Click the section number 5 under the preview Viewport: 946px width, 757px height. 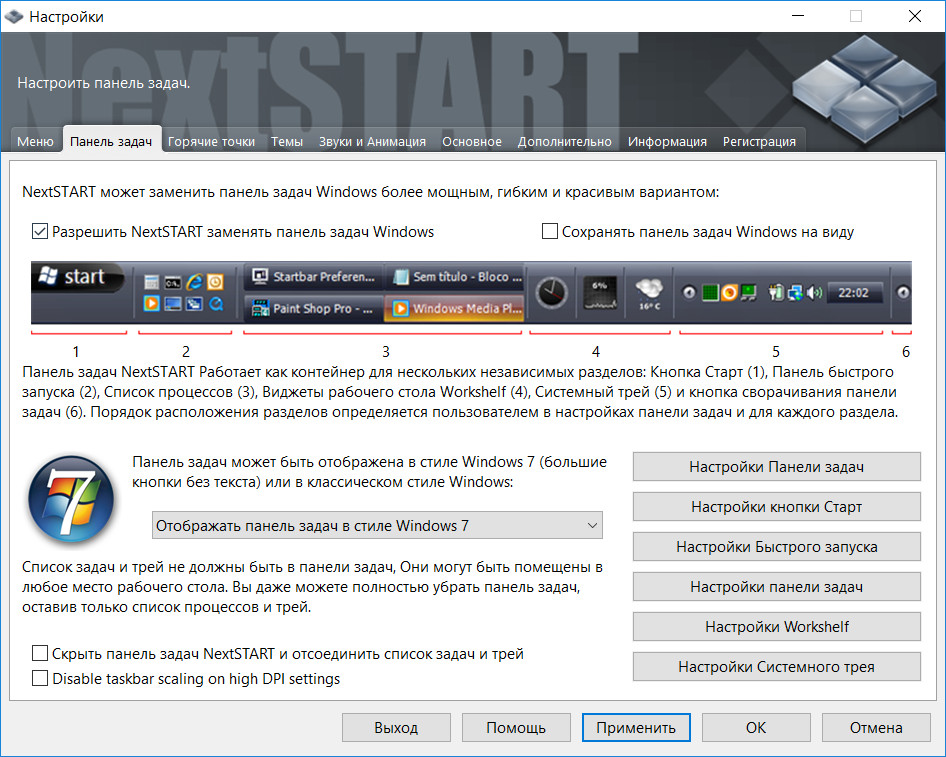776,352
